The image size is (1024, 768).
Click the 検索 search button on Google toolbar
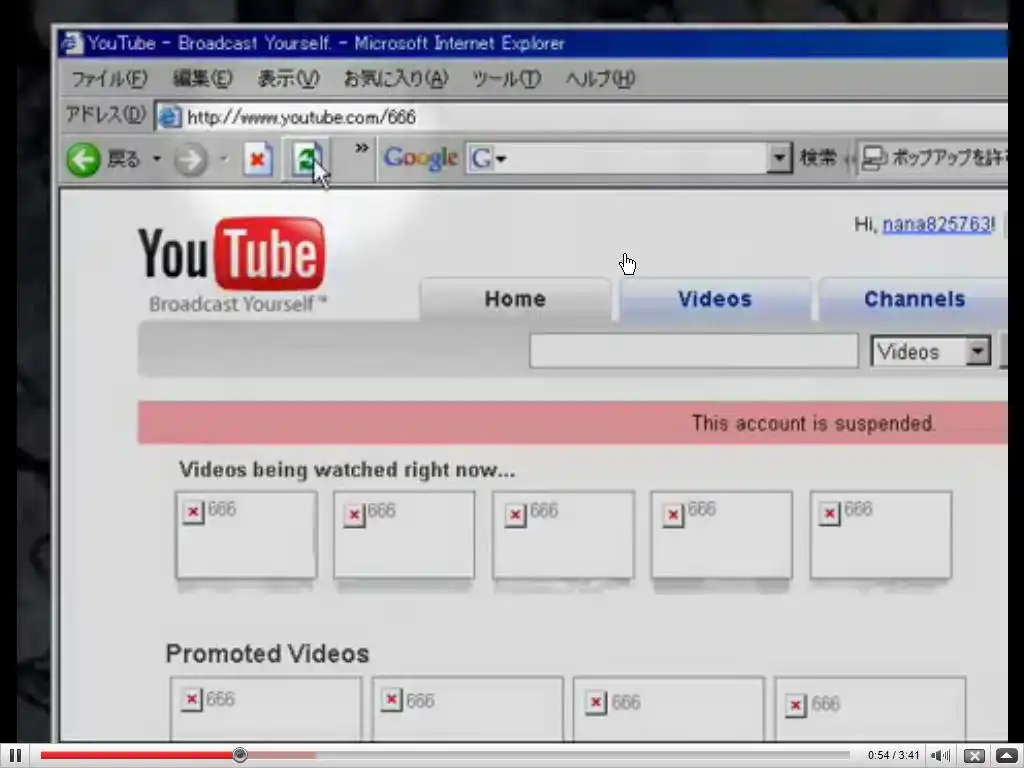(818, 157)
